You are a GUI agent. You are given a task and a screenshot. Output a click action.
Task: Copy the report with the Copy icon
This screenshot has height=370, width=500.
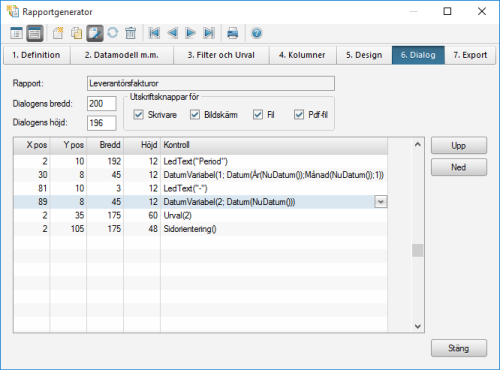(77, 33)
